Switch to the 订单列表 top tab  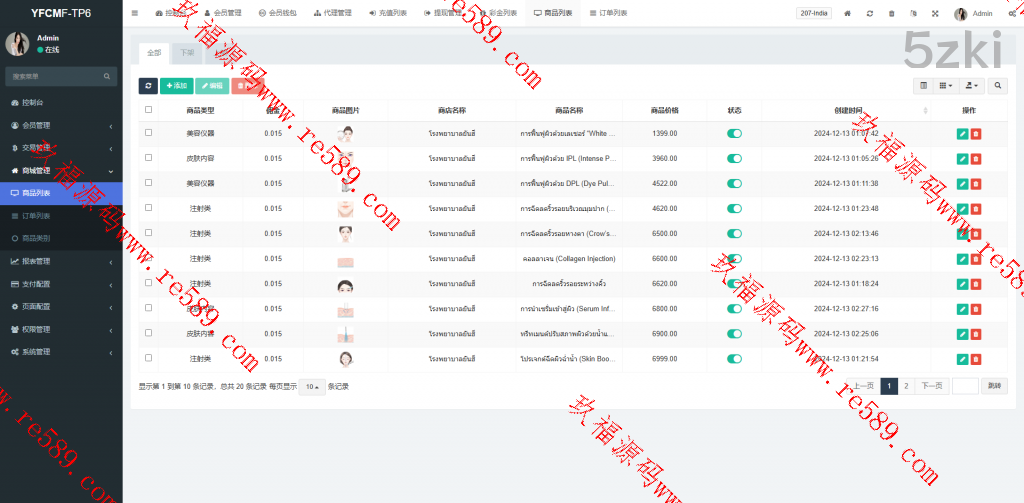pos(608,14)
